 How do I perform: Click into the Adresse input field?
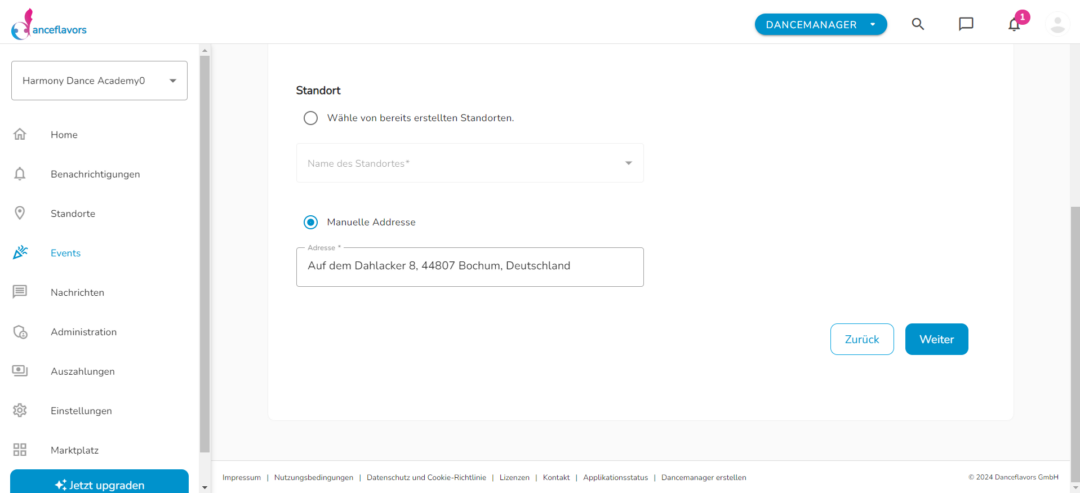coord(470,266)
